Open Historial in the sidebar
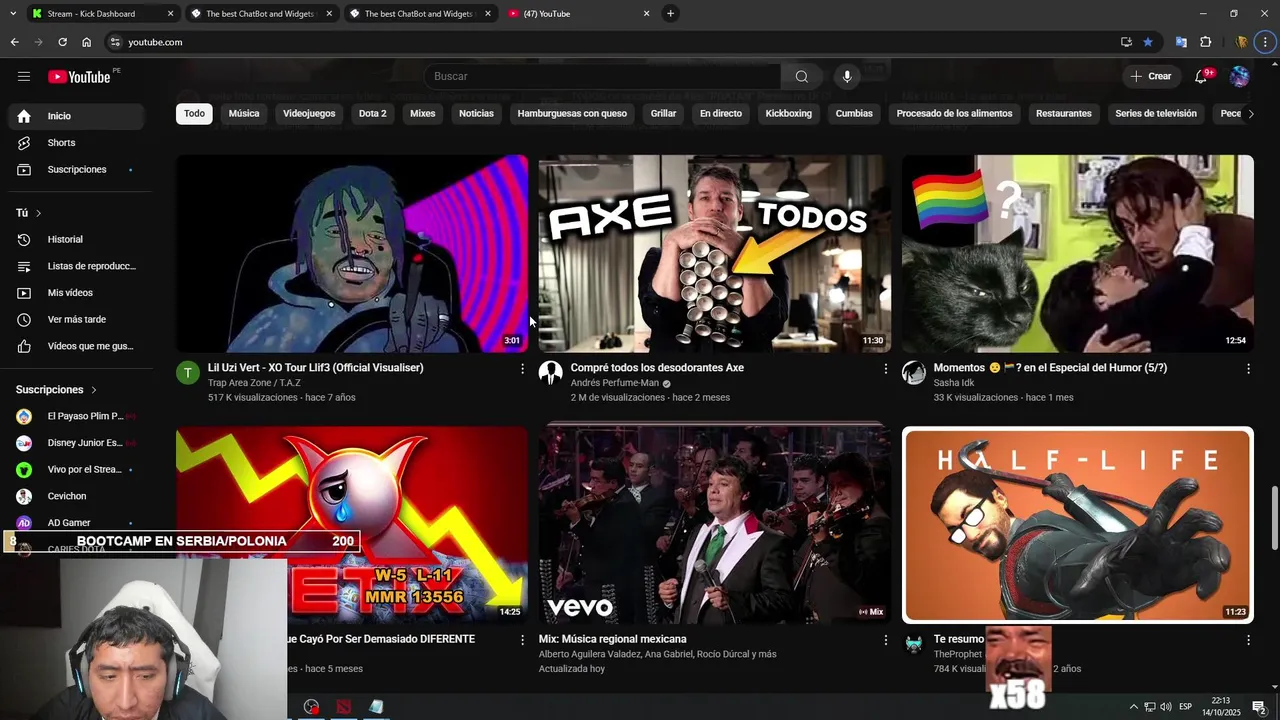 click(x=76, y=240)
